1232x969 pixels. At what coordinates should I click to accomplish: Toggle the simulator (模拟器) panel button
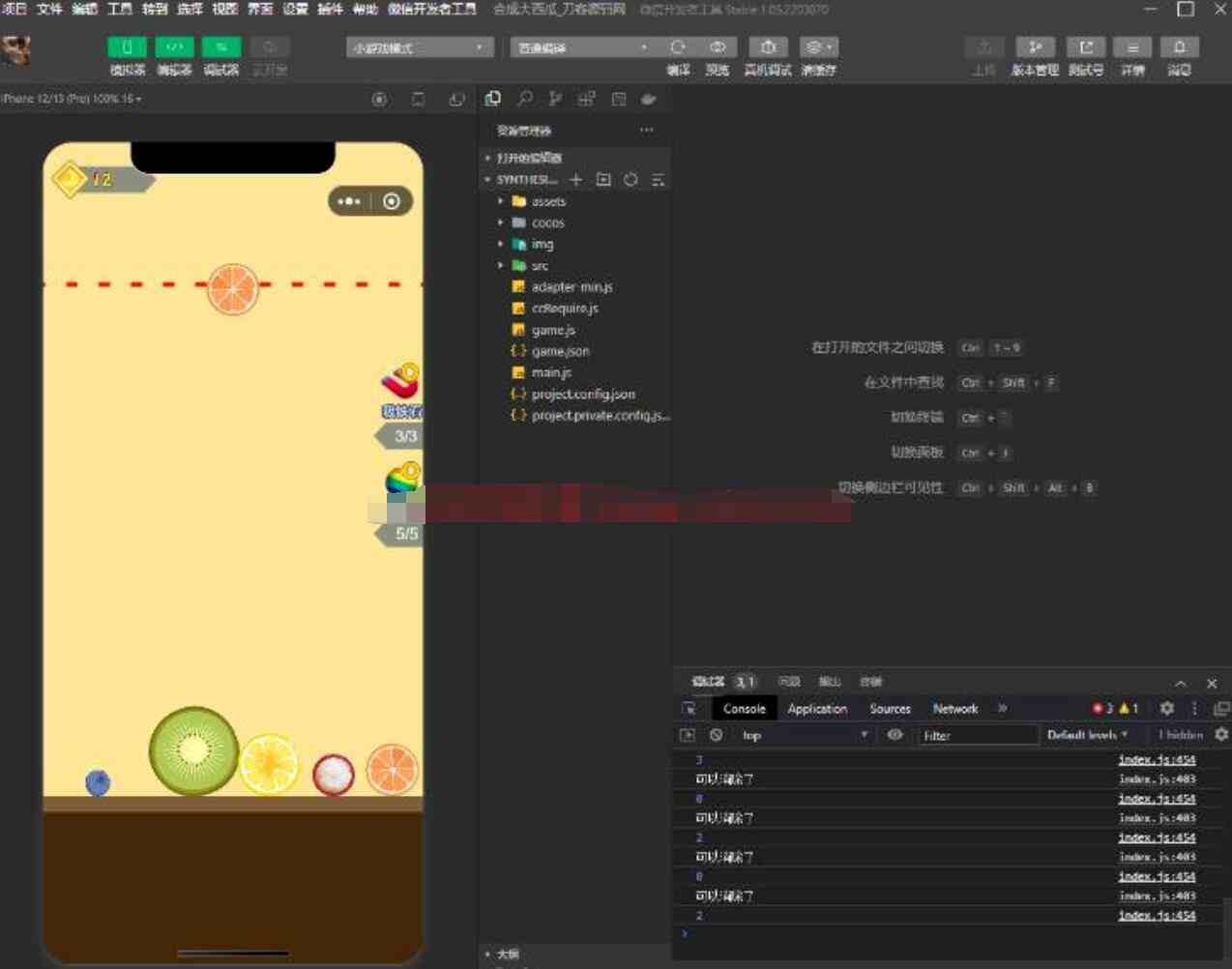tap(127, 47)
